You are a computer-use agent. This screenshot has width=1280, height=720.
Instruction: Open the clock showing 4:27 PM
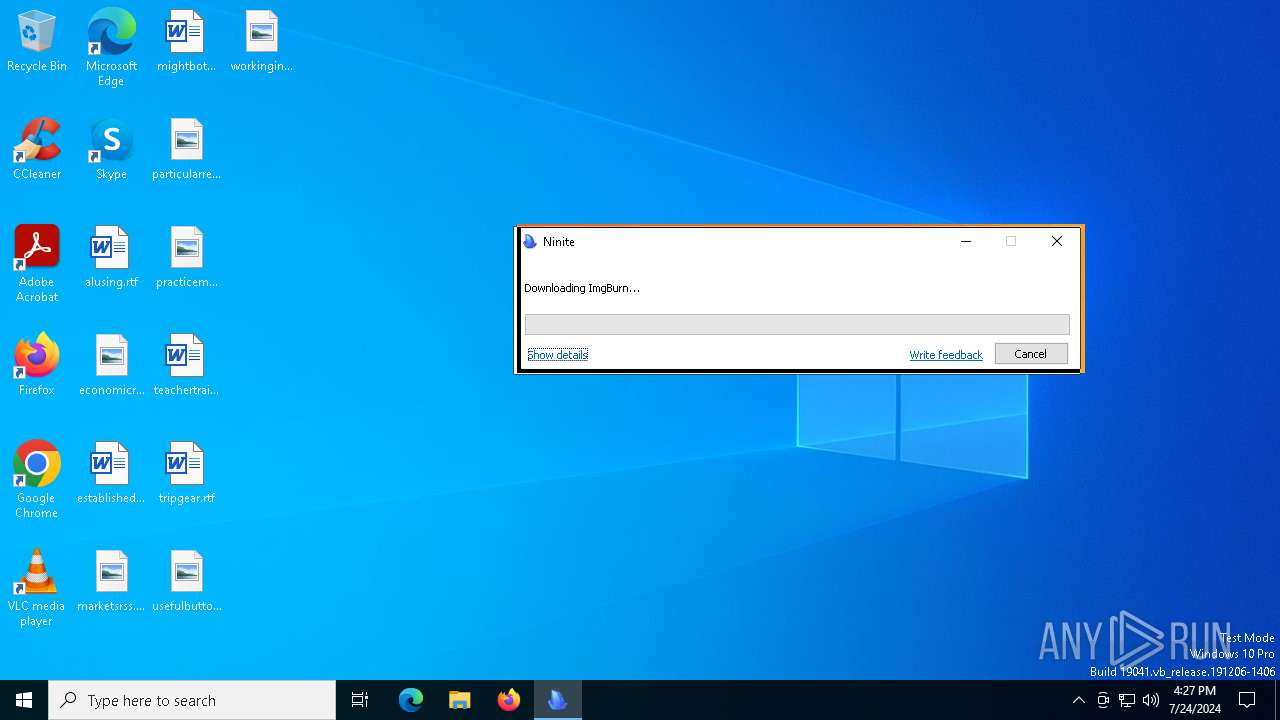coord(1195,700)
